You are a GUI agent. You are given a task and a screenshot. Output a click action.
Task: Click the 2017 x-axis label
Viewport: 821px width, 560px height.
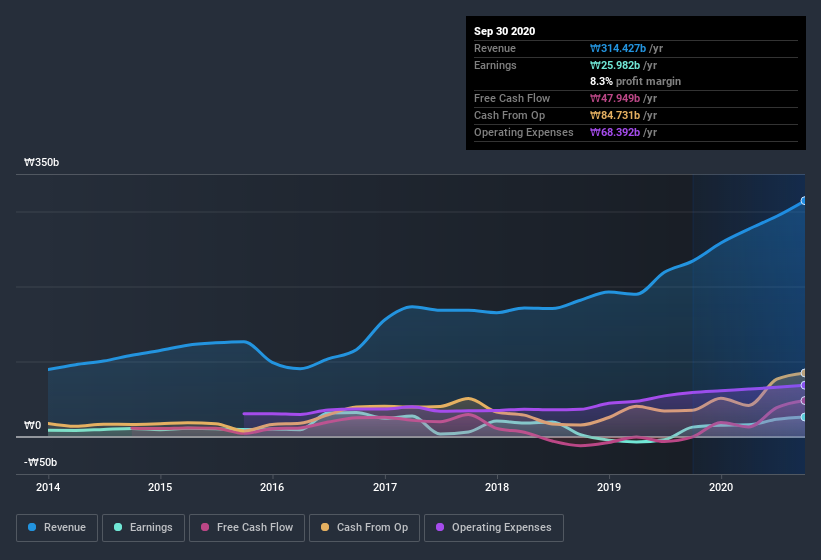click(x=385, y=487)
